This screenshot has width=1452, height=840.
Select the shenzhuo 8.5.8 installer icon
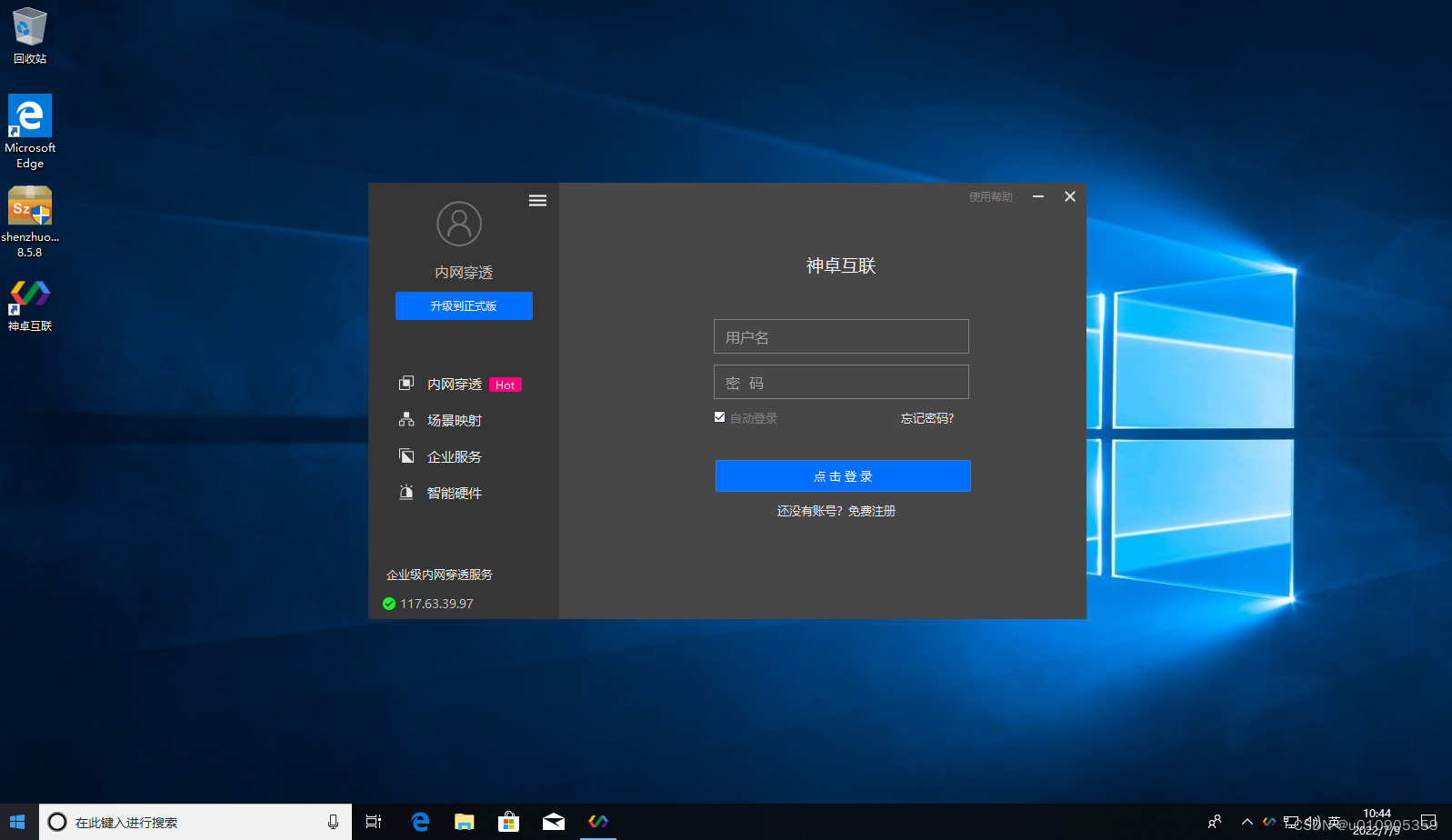point(30,223)
